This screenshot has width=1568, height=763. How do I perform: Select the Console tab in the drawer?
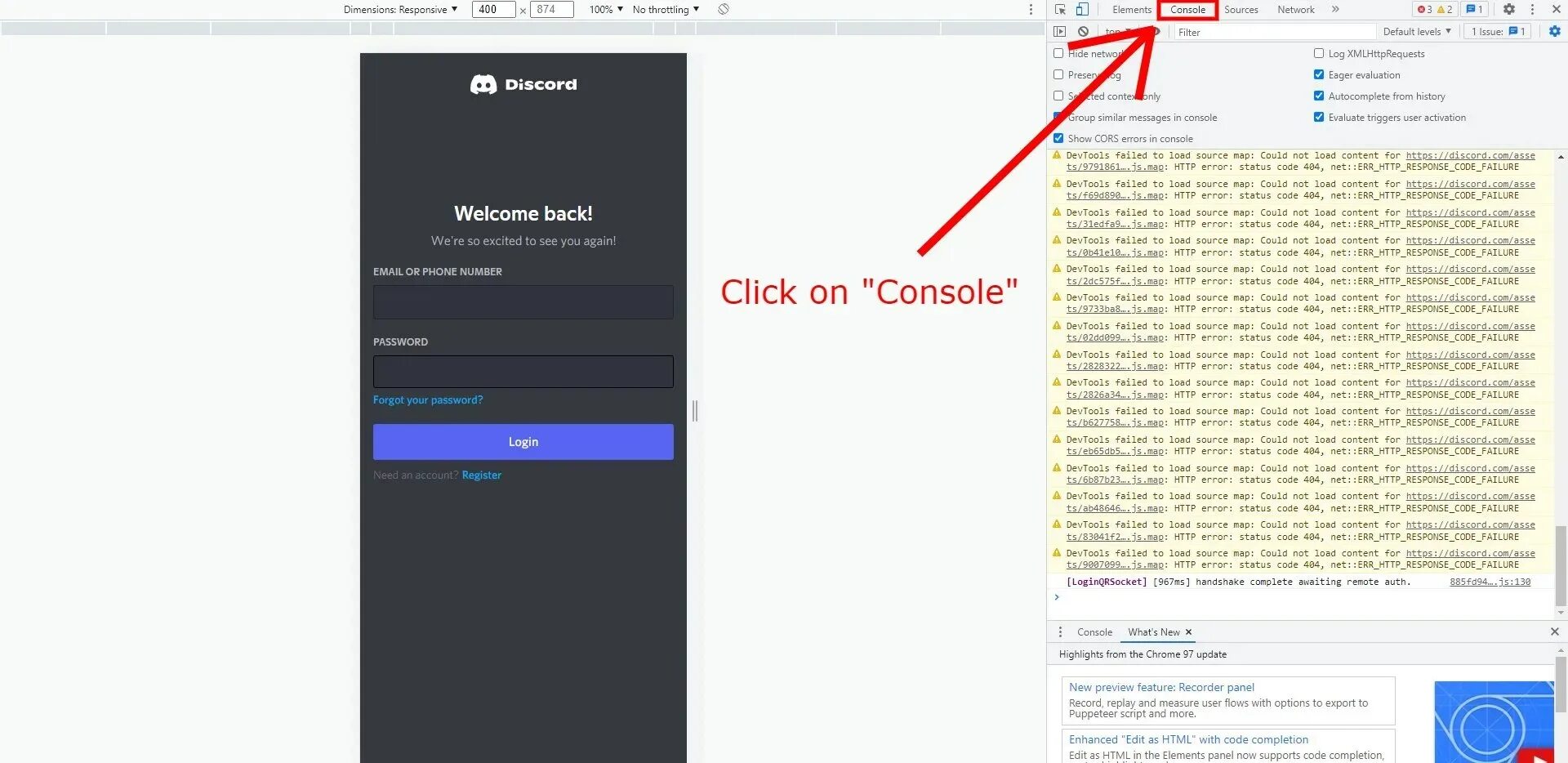[x=1094, y=632]
